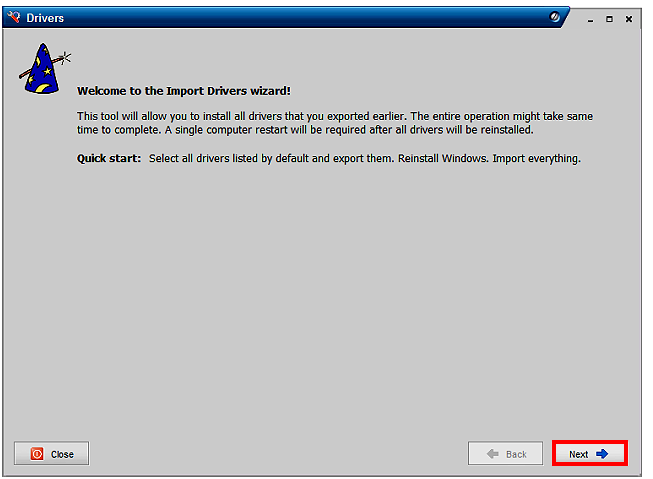The image size is (653, 479).
Task: Proceed with the Next button
Action: pos(590,453)
